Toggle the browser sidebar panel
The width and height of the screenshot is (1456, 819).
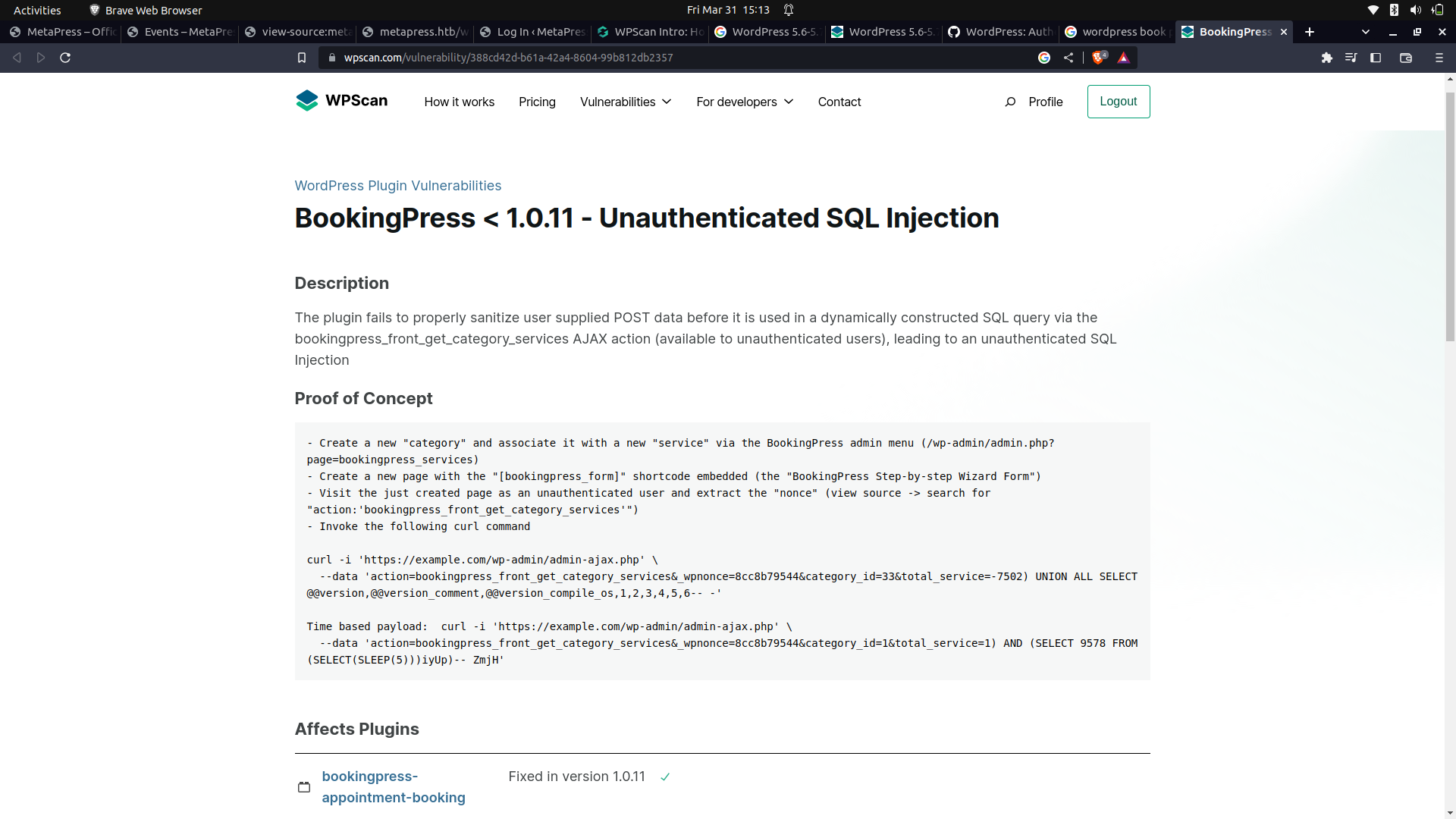1376,57
